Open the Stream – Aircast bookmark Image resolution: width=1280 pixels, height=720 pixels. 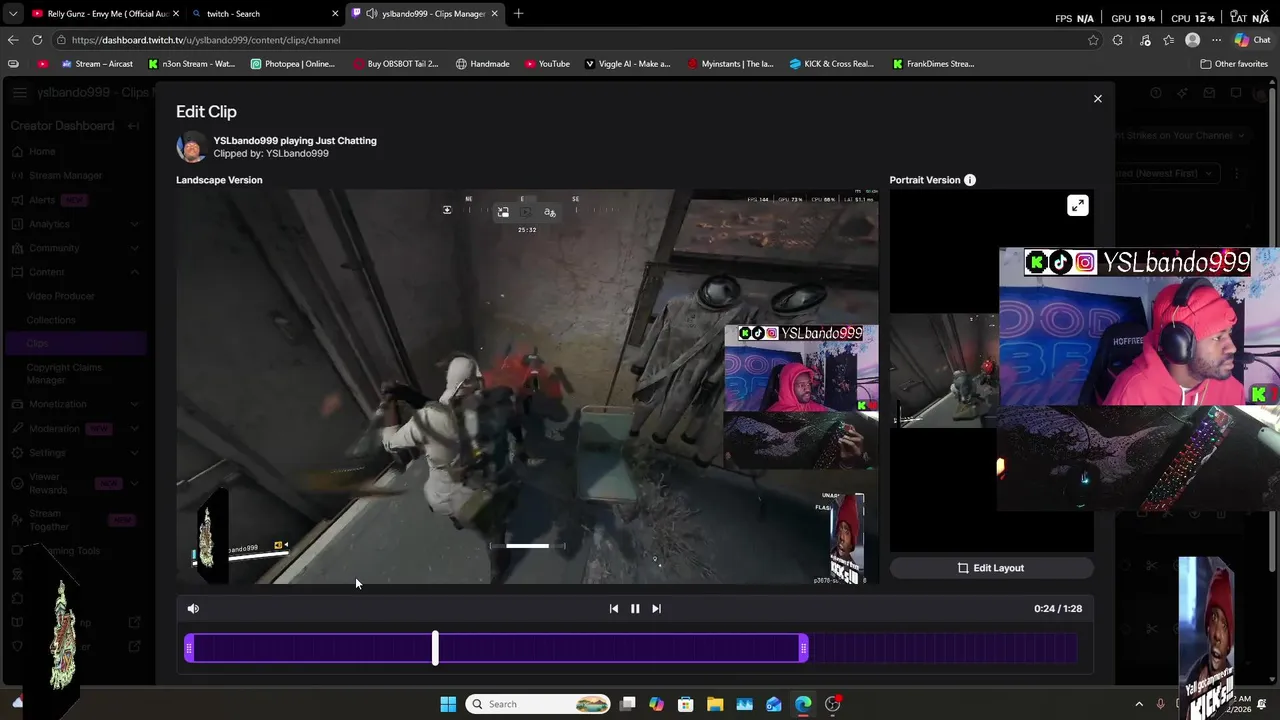[x=97, y=64]
